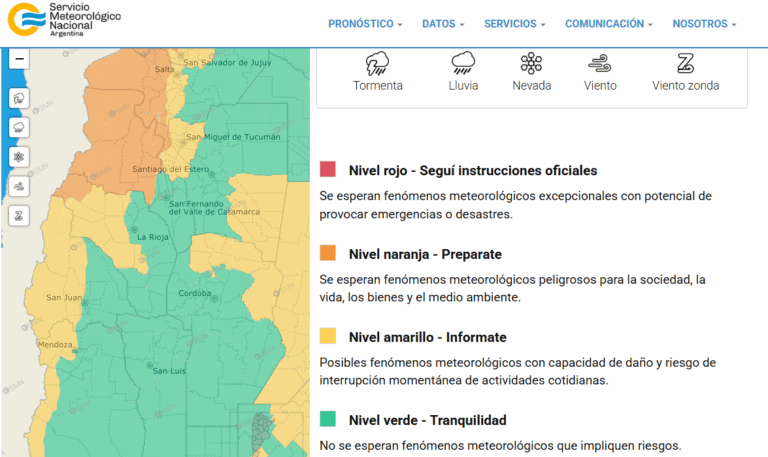Click 'Nivel verde - Tranquilidad' heading

(428, 420)
